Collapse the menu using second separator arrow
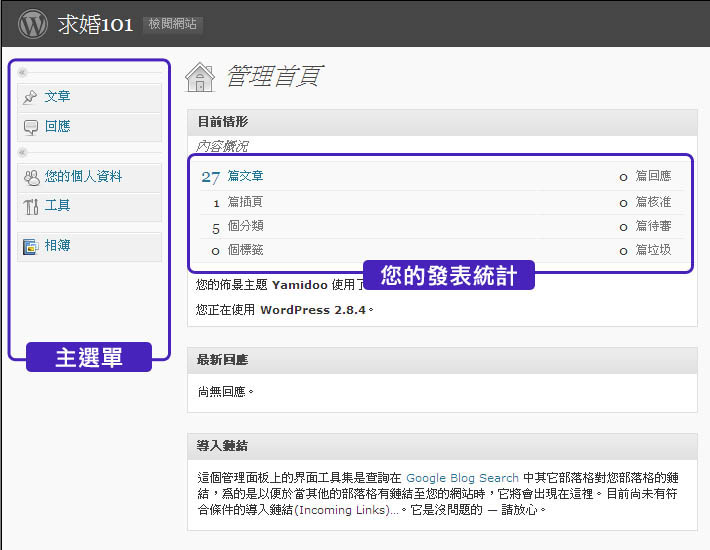This screenshot has width=710, height=550. (x=23, y=152)
